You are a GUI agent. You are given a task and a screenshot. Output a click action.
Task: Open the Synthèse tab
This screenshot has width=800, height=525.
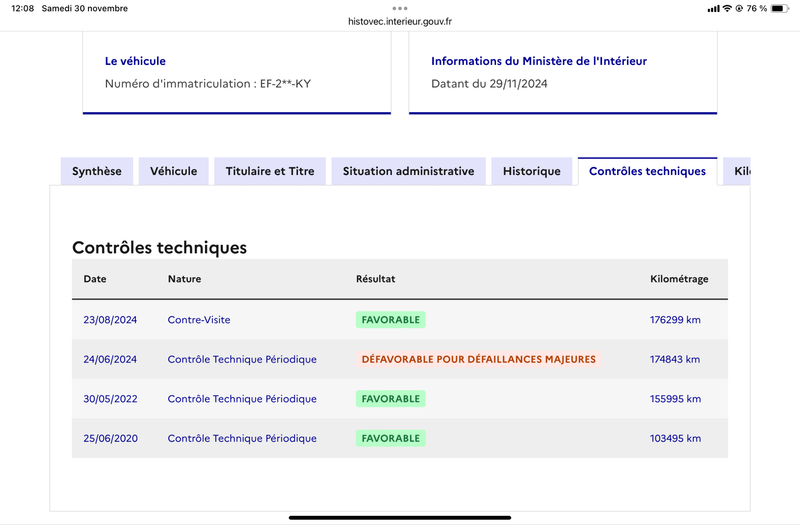coord(97,171)
